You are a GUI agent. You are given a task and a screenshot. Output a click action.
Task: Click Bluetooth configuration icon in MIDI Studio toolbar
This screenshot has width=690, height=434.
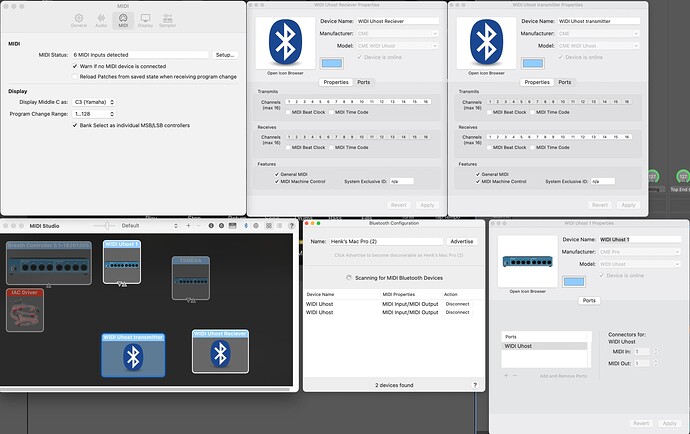(x=246, y=226)
